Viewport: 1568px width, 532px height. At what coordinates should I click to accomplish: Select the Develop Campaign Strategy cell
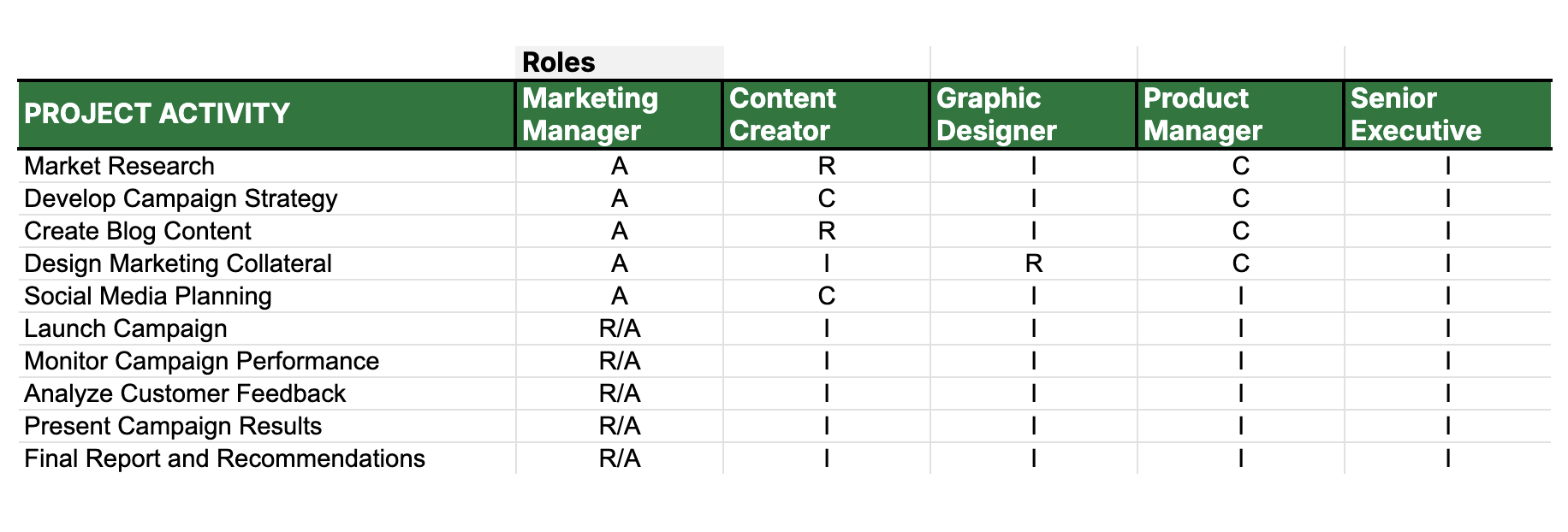181,198
